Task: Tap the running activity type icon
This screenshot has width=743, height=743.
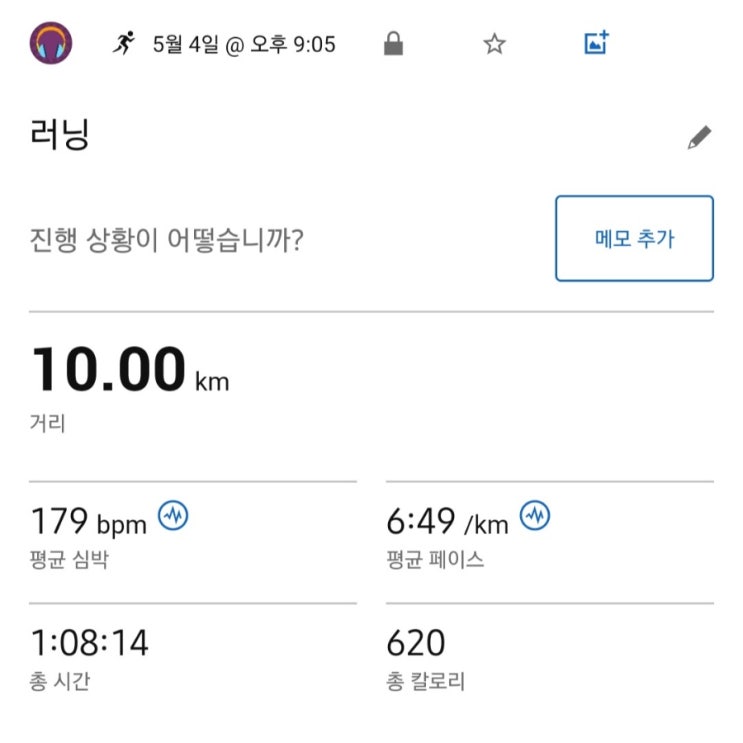Action: pyautogui.click(x=124, y=44)
